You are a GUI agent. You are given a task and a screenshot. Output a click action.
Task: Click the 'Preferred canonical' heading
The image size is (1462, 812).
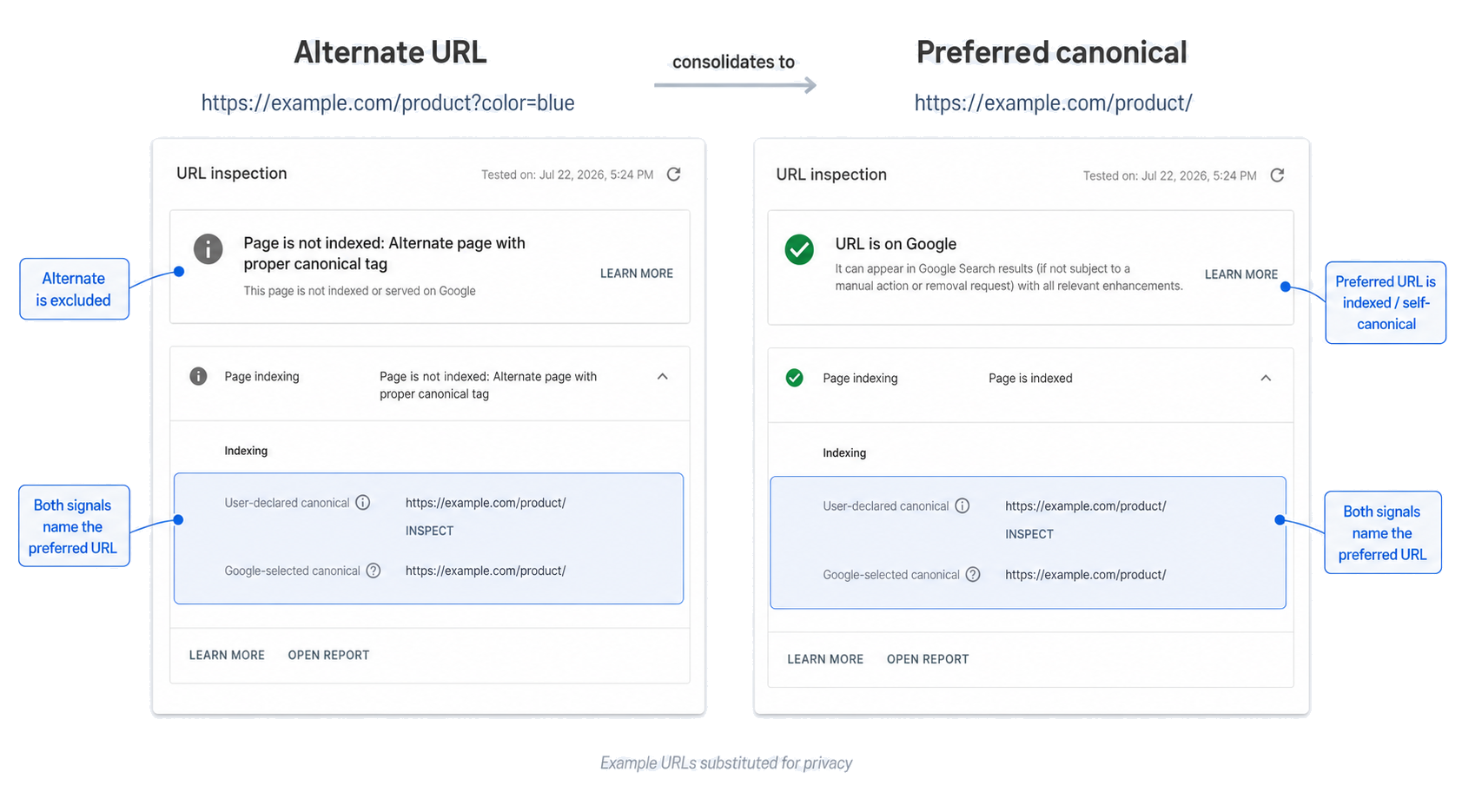click(x=1051, y=52)
